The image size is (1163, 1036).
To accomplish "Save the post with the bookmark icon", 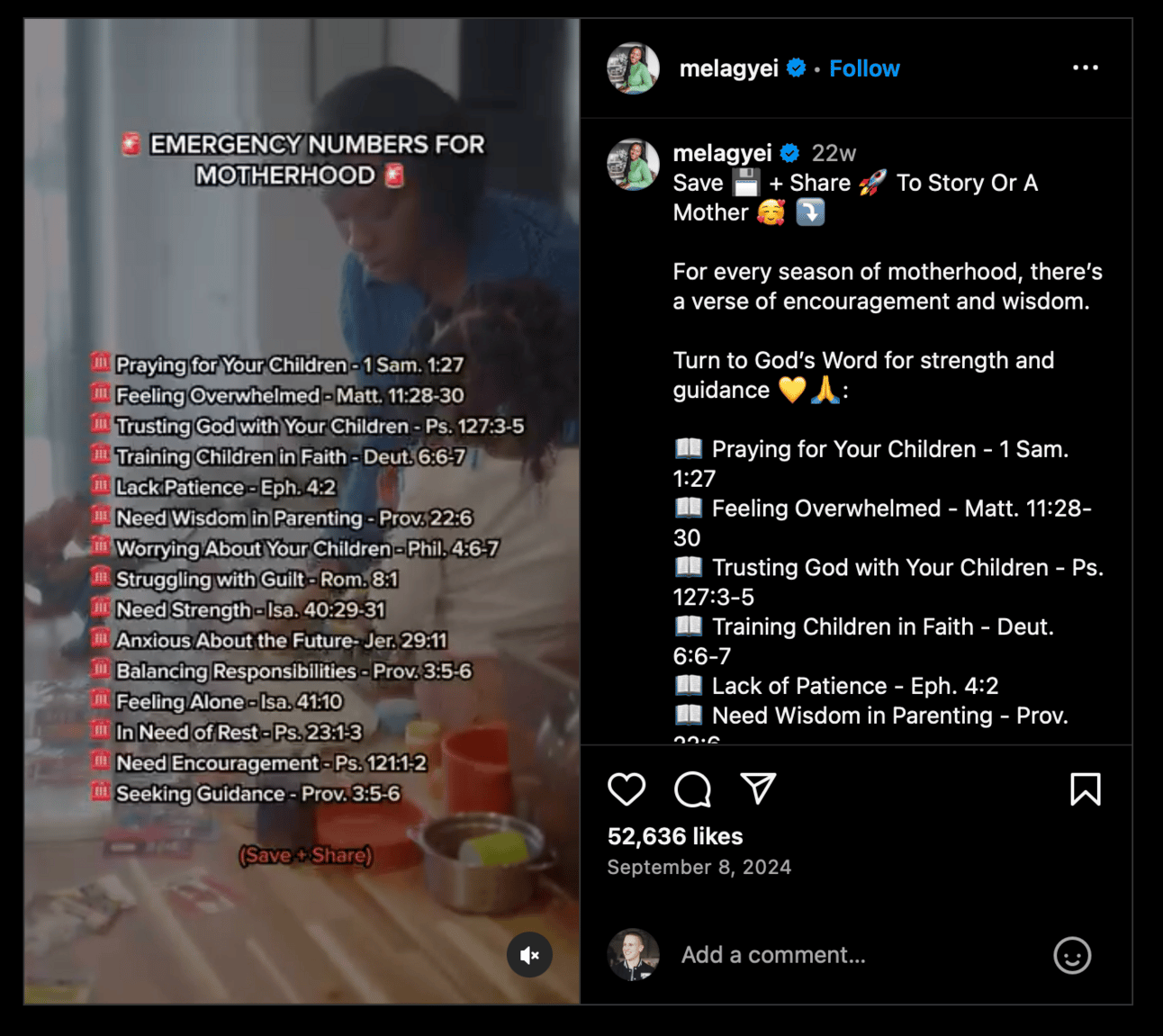I will click(x=1086, y=789).
